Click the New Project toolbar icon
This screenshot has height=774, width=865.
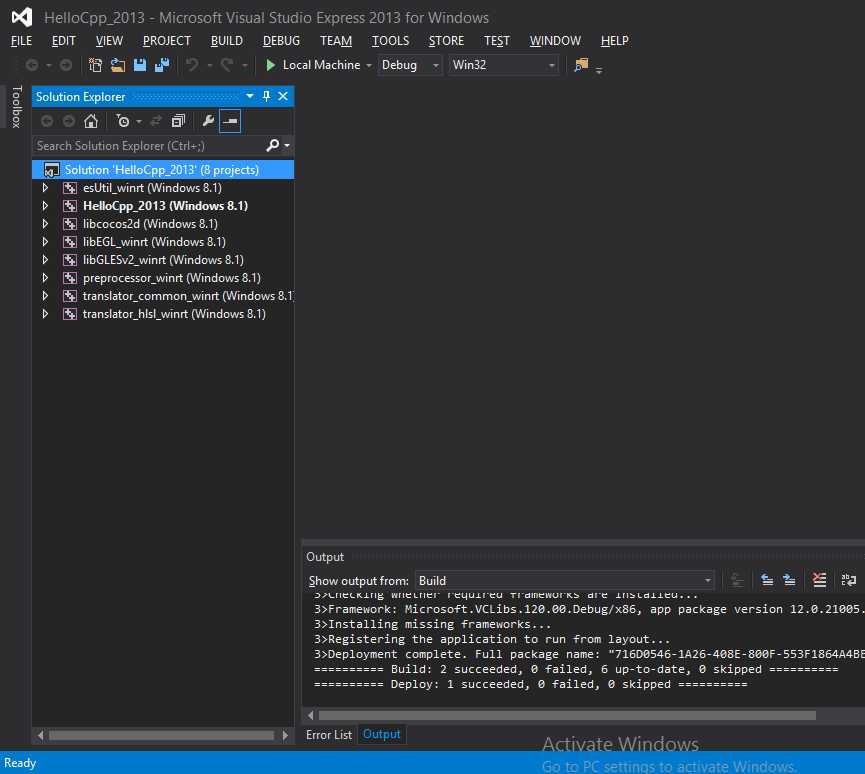click(x=95, y=65)
